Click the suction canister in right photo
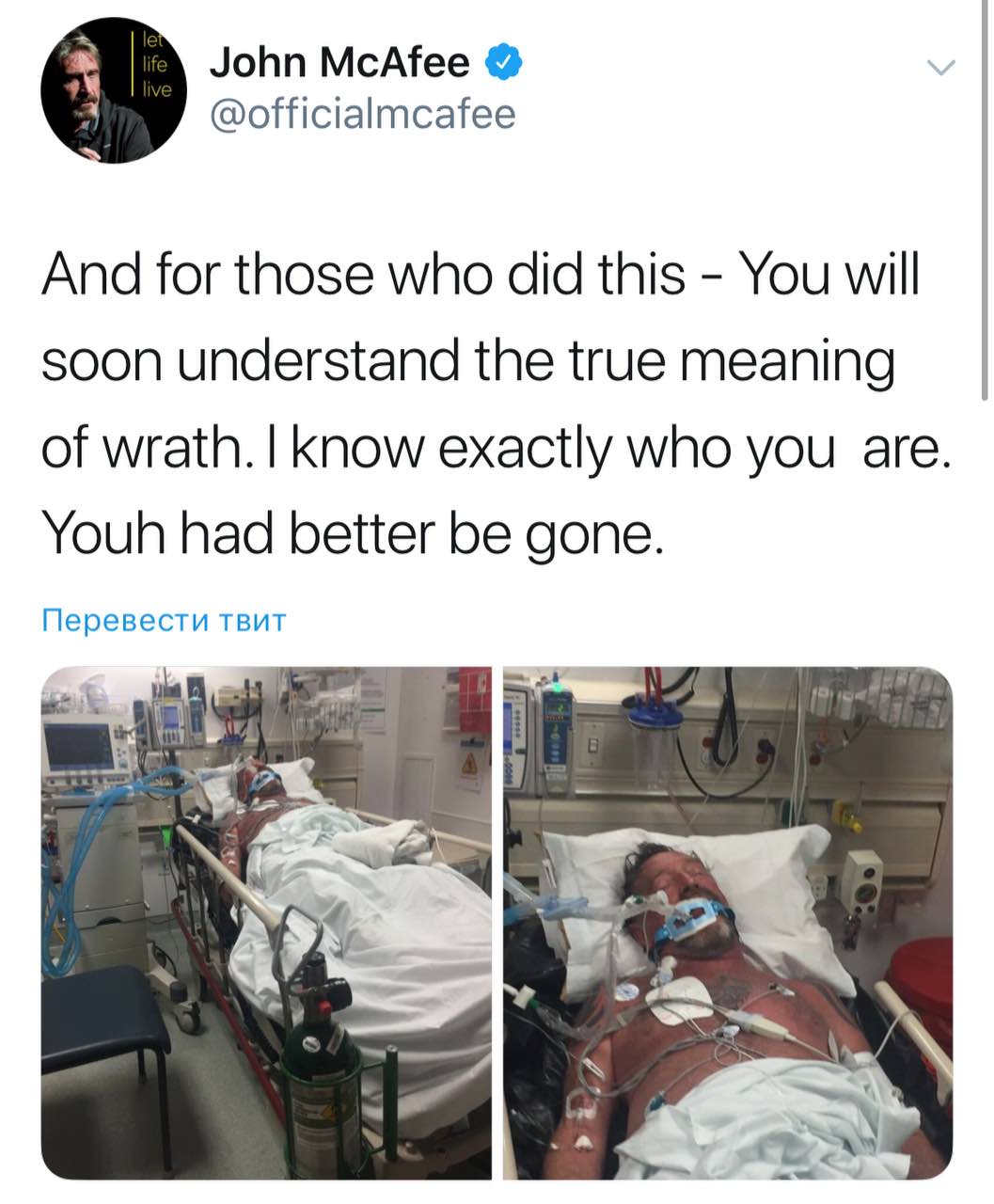This screenshot has height=1204, width=994. coord(655,740)
